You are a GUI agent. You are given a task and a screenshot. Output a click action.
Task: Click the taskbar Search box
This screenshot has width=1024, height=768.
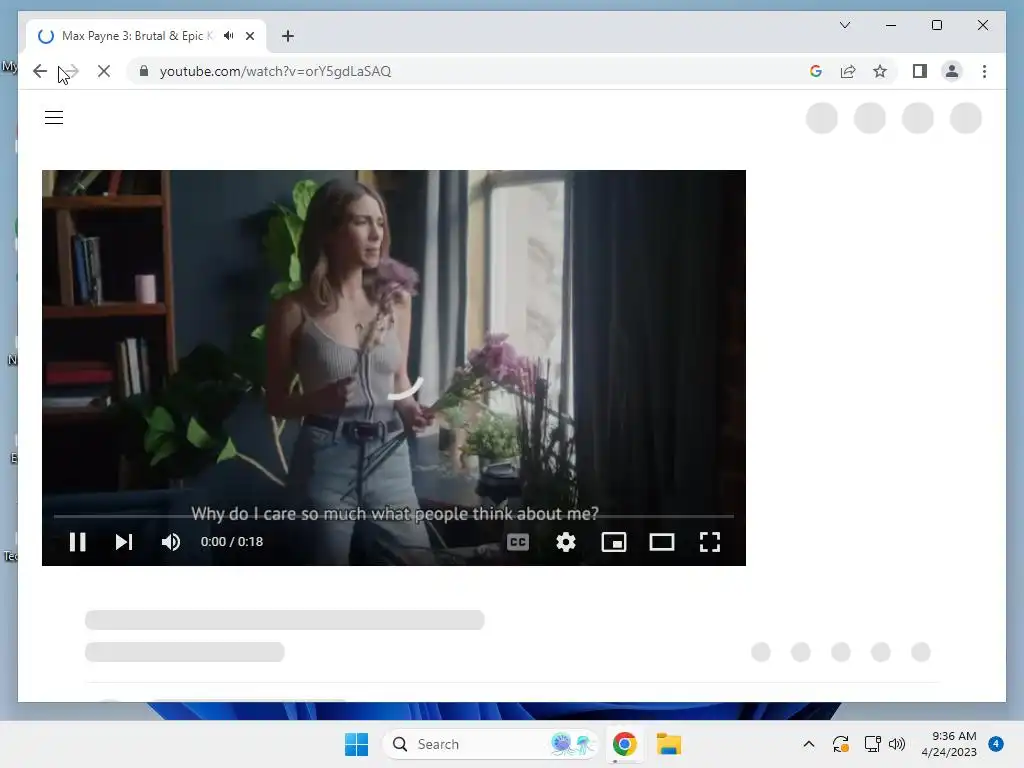coord(490,744)
